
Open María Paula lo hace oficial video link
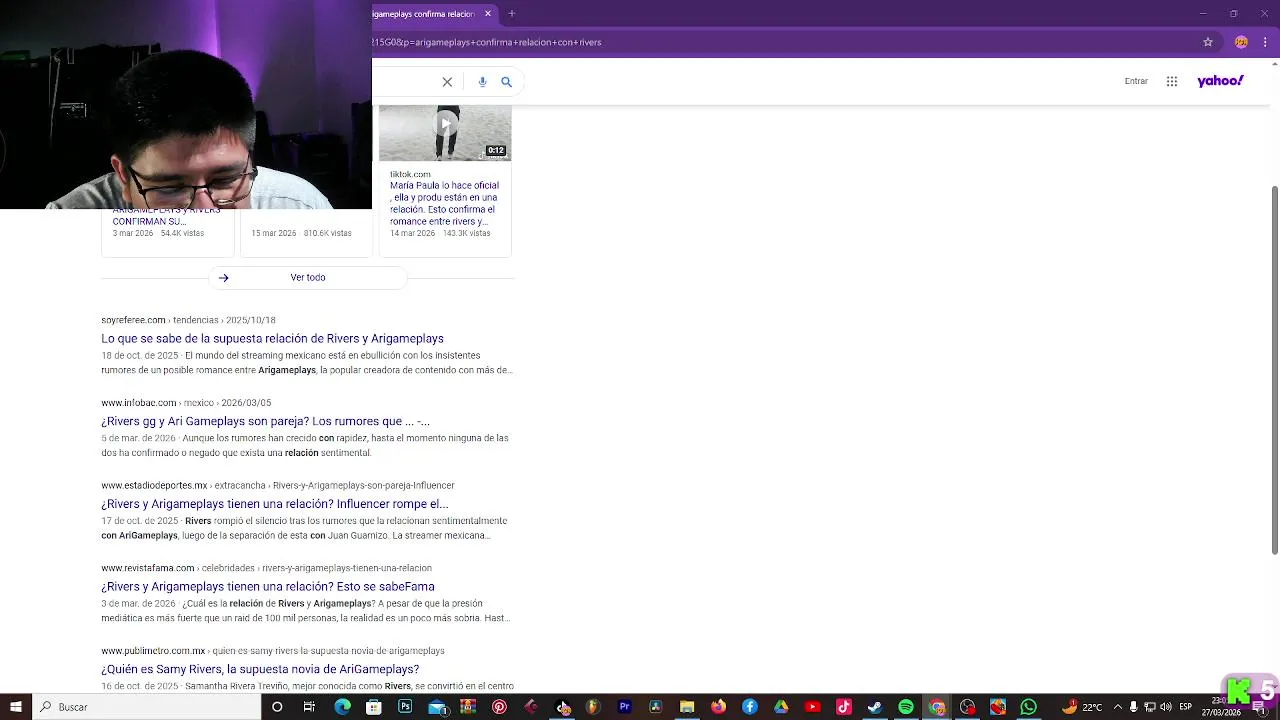click(444, 203)
